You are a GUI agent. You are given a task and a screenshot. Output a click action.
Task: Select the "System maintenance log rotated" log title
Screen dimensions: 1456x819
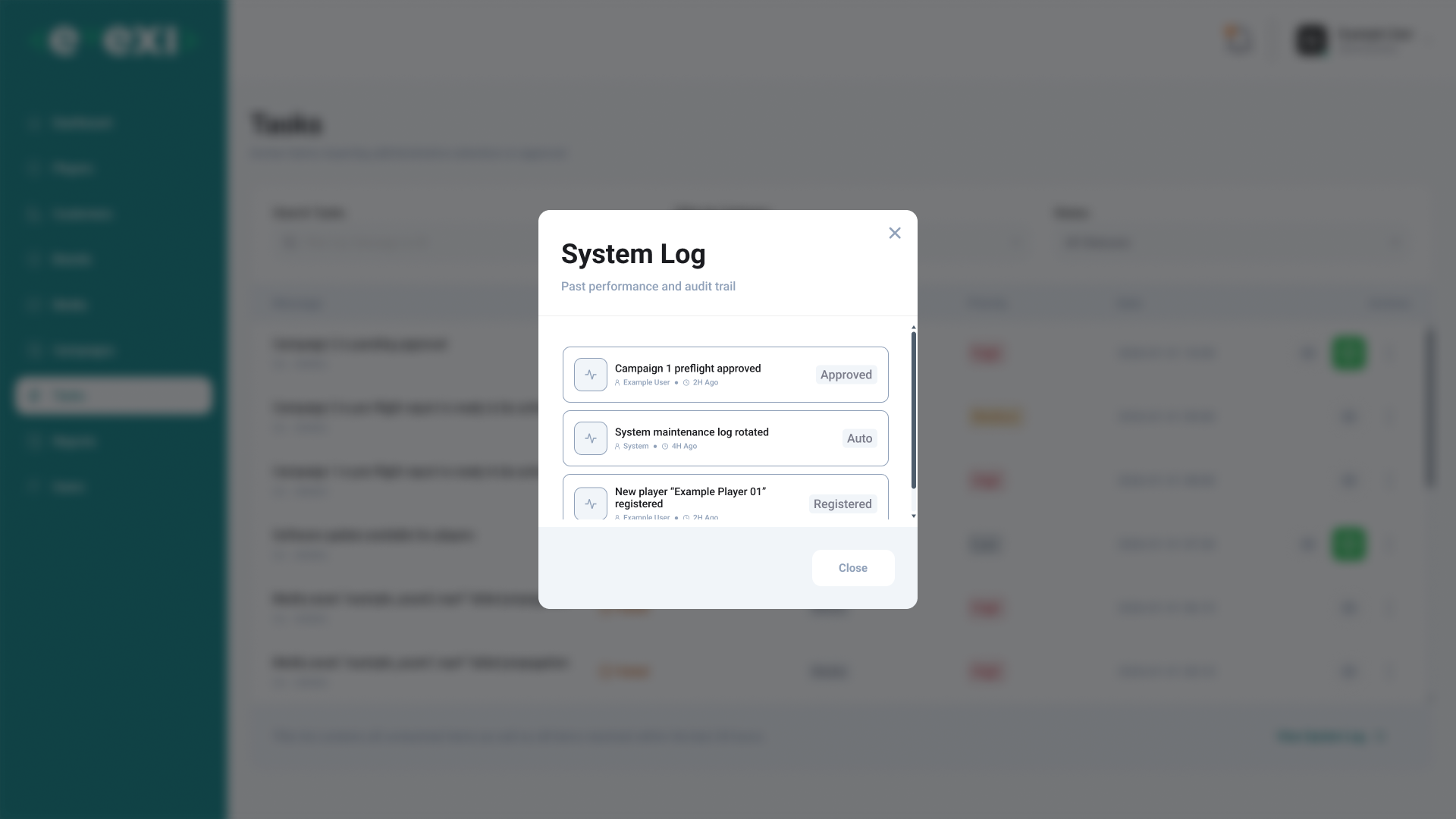coord(692,432)
